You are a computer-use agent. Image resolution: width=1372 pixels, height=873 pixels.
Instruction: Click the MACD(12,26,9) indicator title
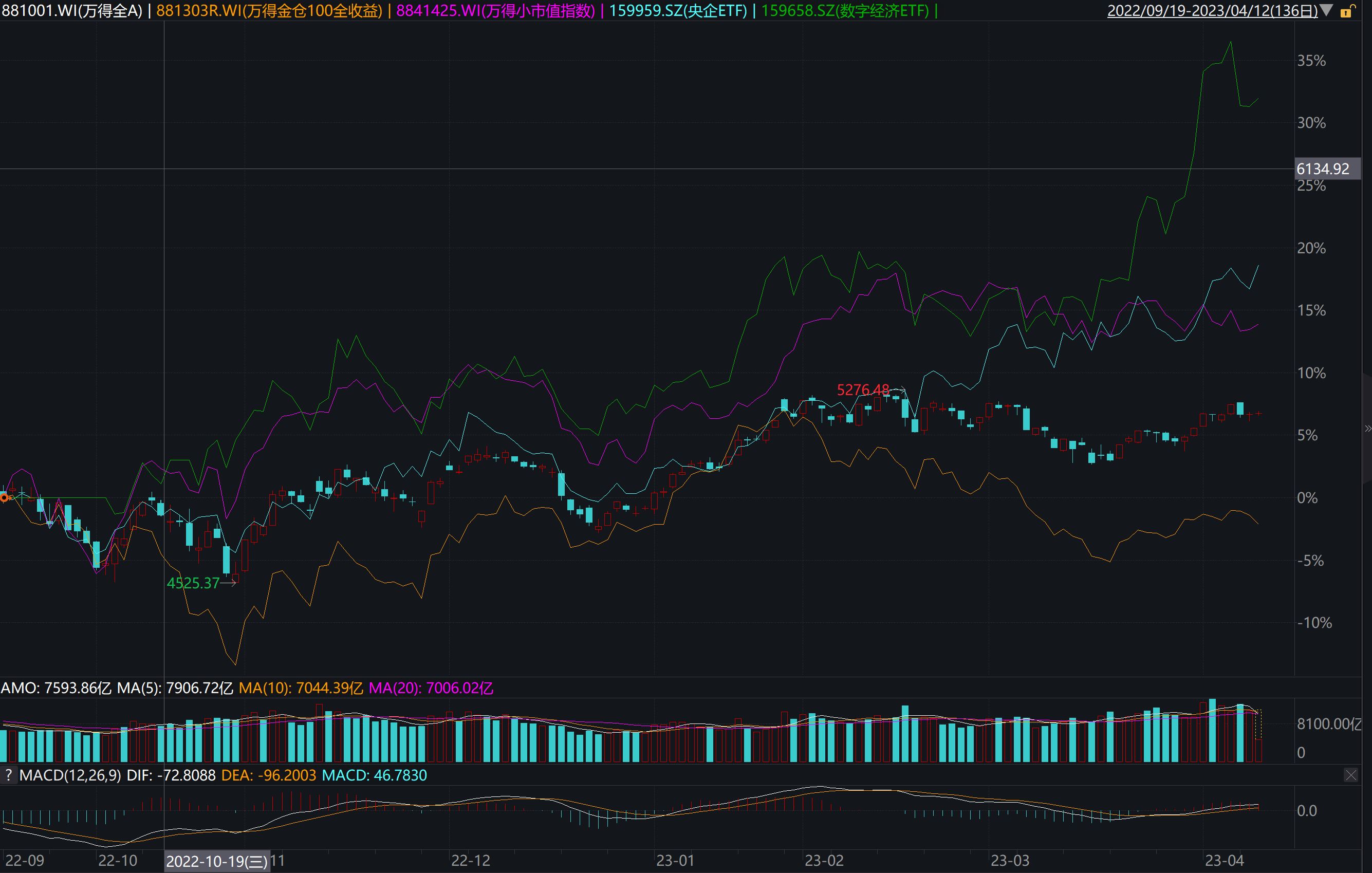tap(69, 775)
